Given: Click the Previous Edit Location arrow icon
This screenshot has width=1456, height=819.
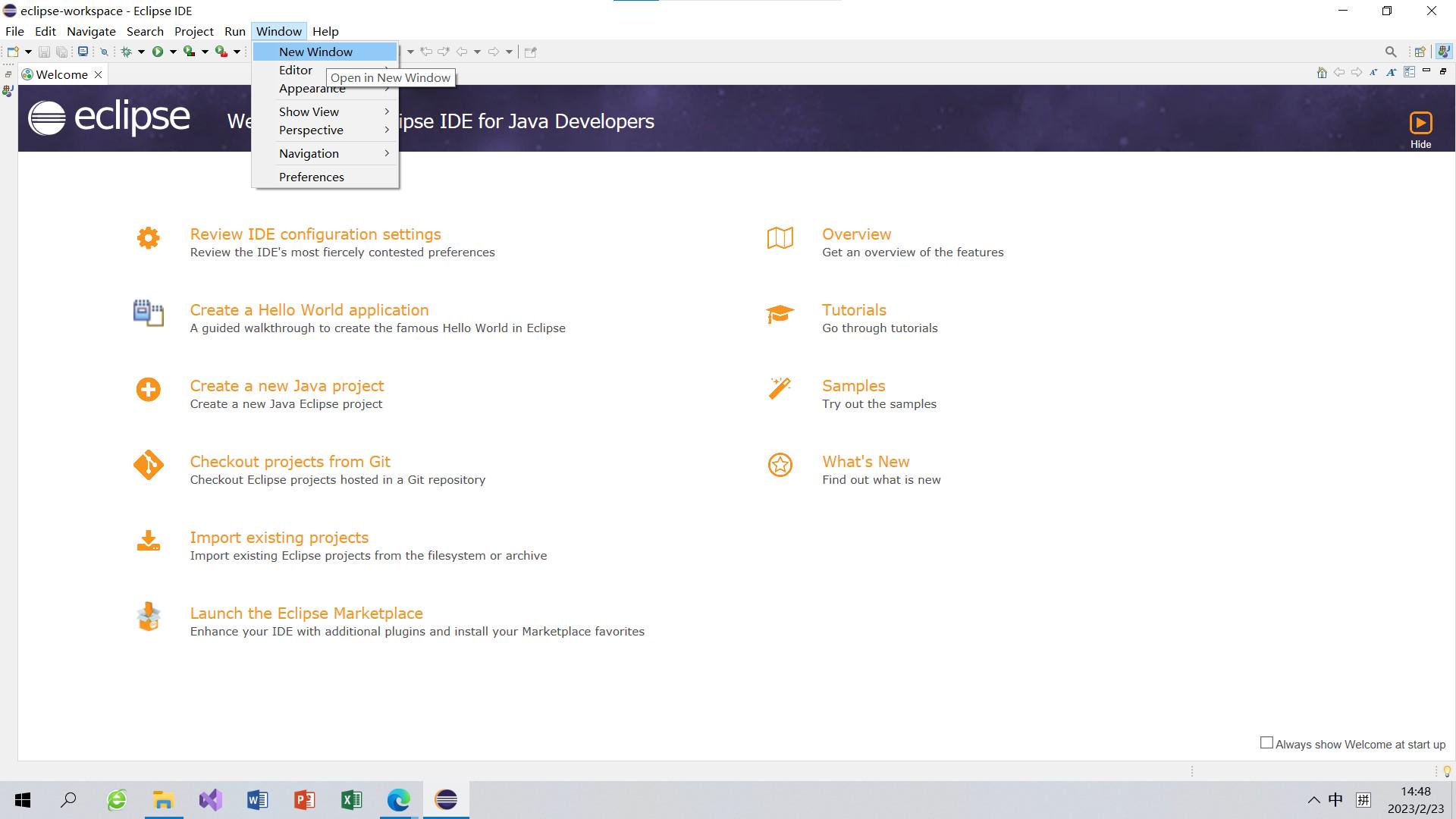Looking at the screenshot, I should point(426,52).
